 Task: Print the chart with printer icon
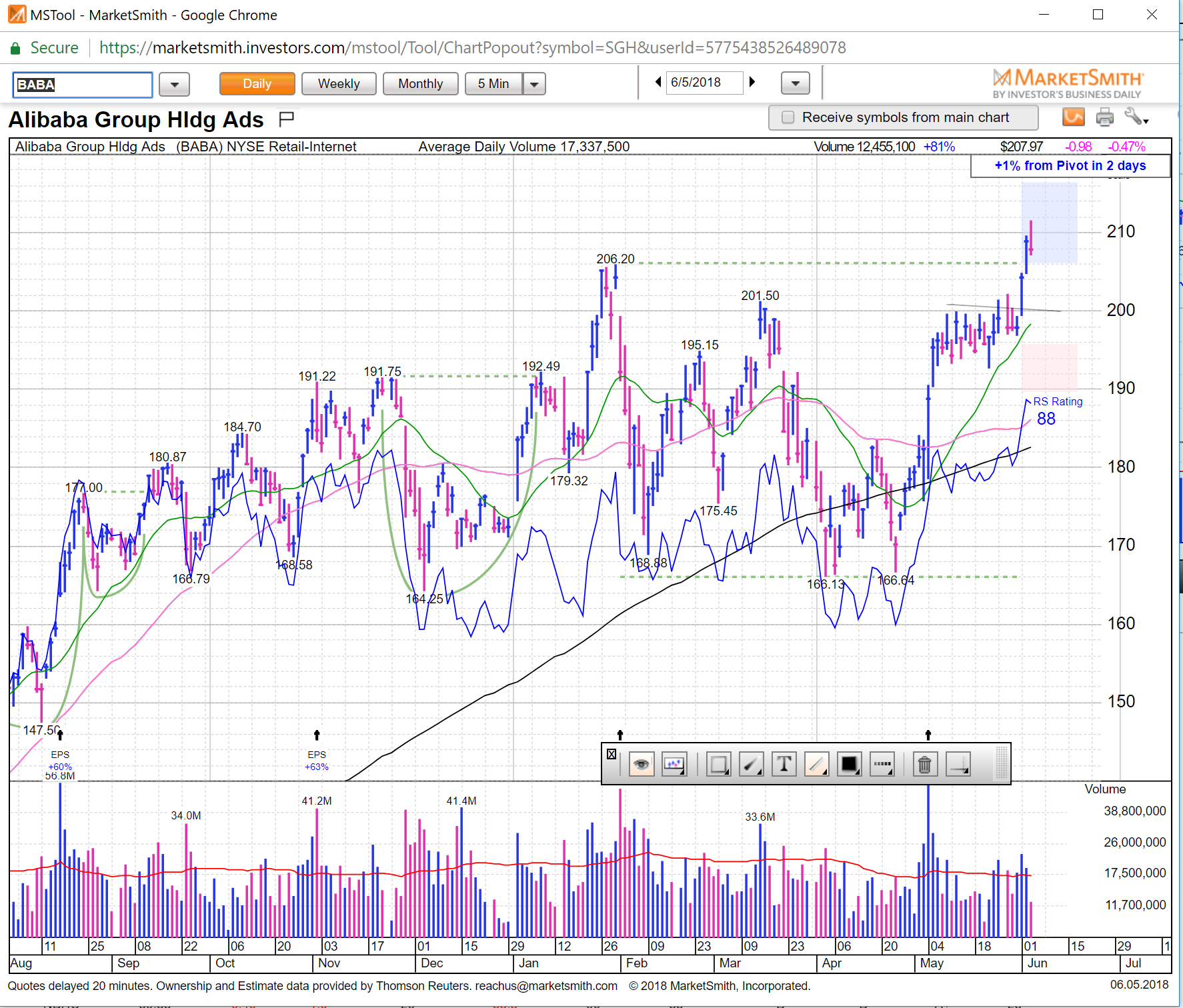[1105, 117]
